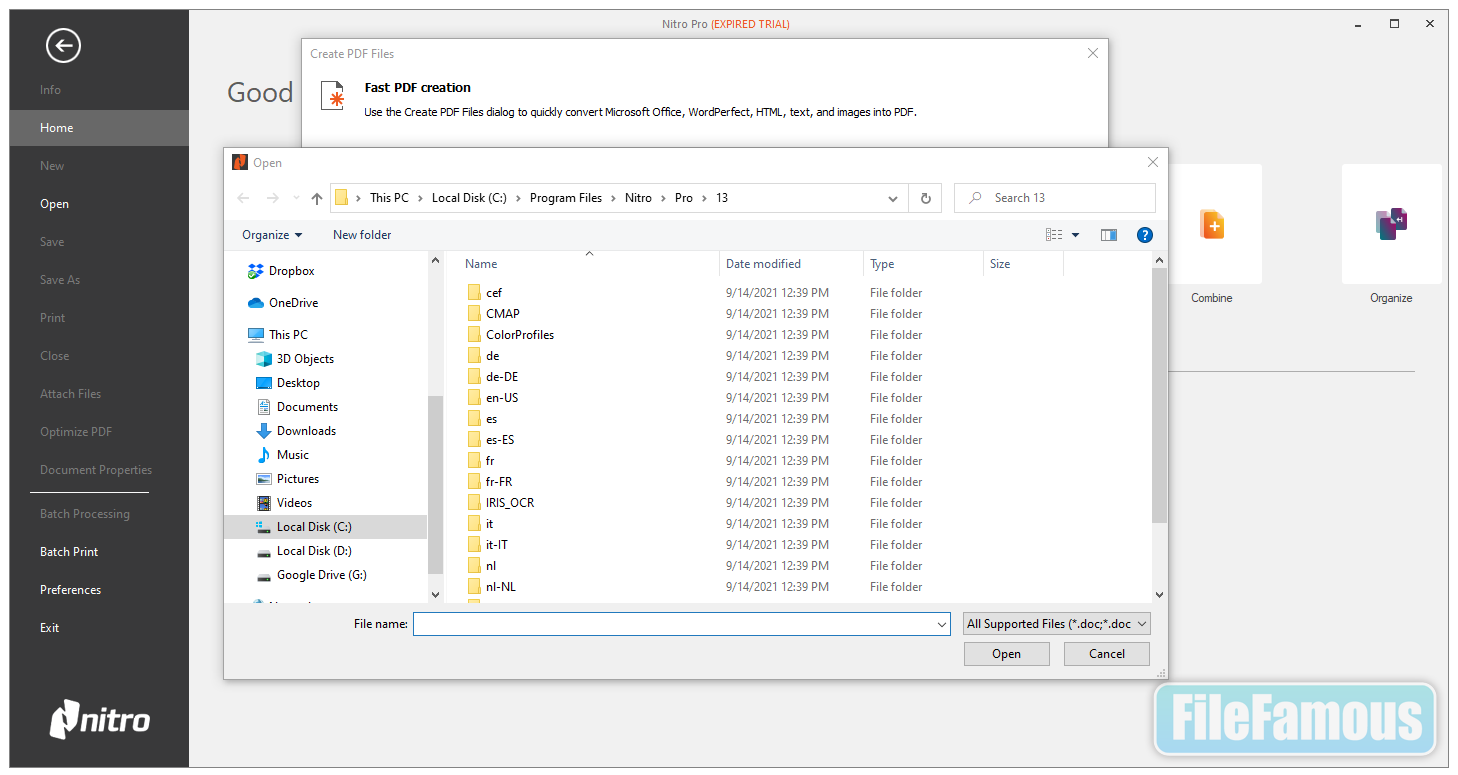Click the Forward navigation arrow in Open dialog
Screen dimensions: 1458x775
(272, 198)
